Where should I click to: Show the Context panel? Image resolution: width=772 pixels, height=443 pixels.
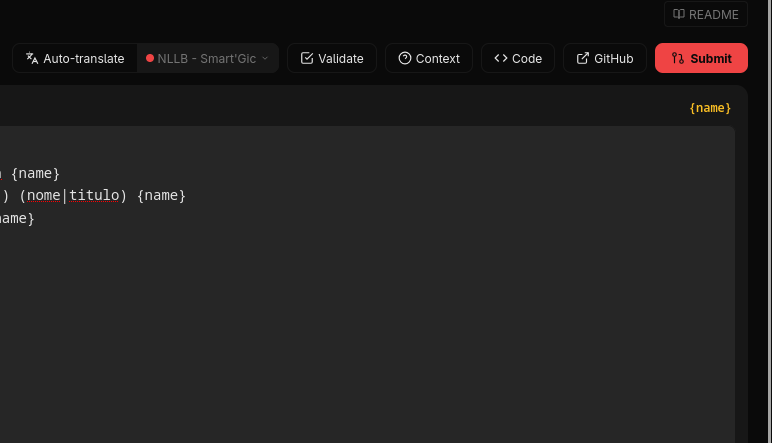tap(429, 58)
